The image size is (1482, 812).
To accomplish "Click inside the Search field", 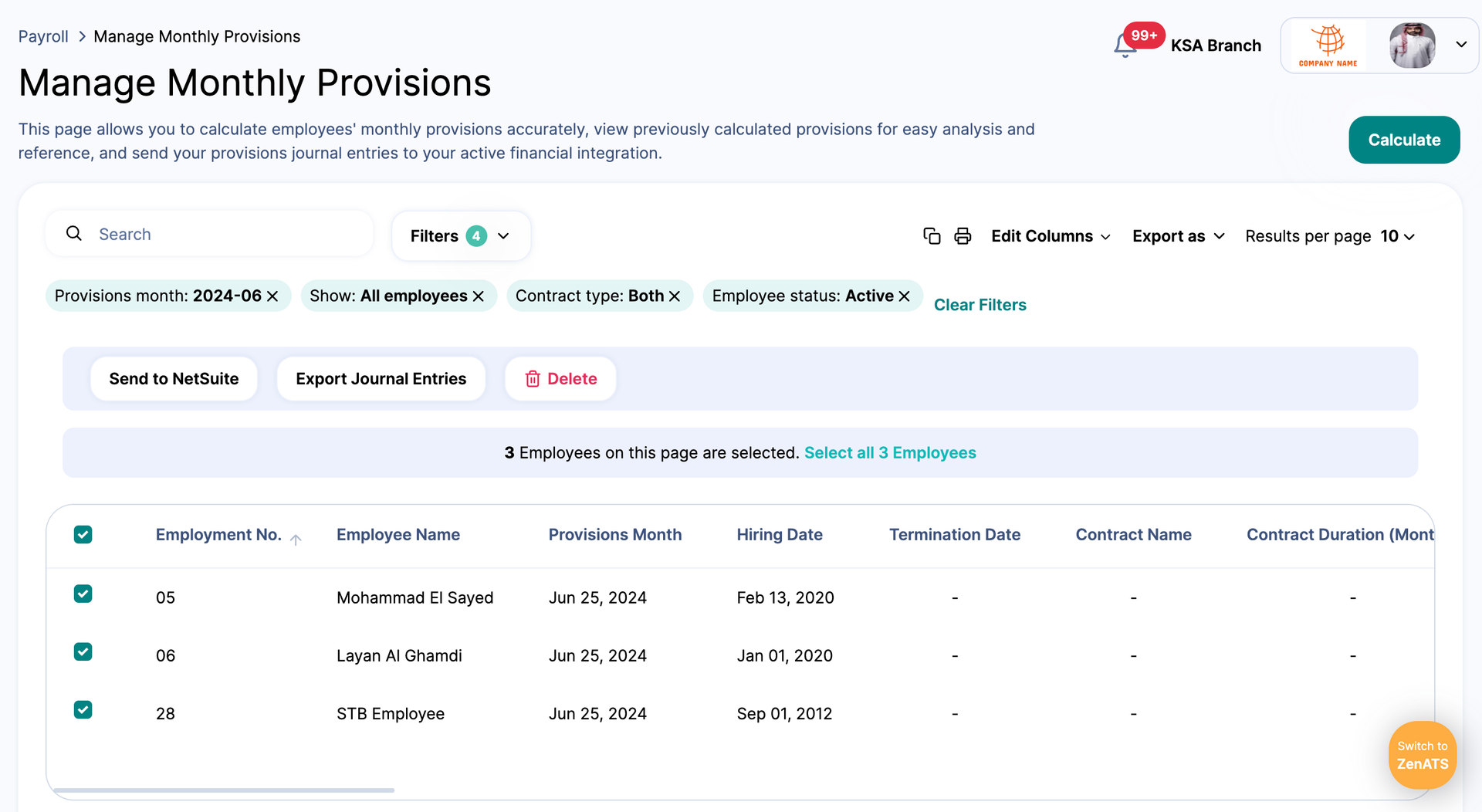I will (x=209, y=234).
